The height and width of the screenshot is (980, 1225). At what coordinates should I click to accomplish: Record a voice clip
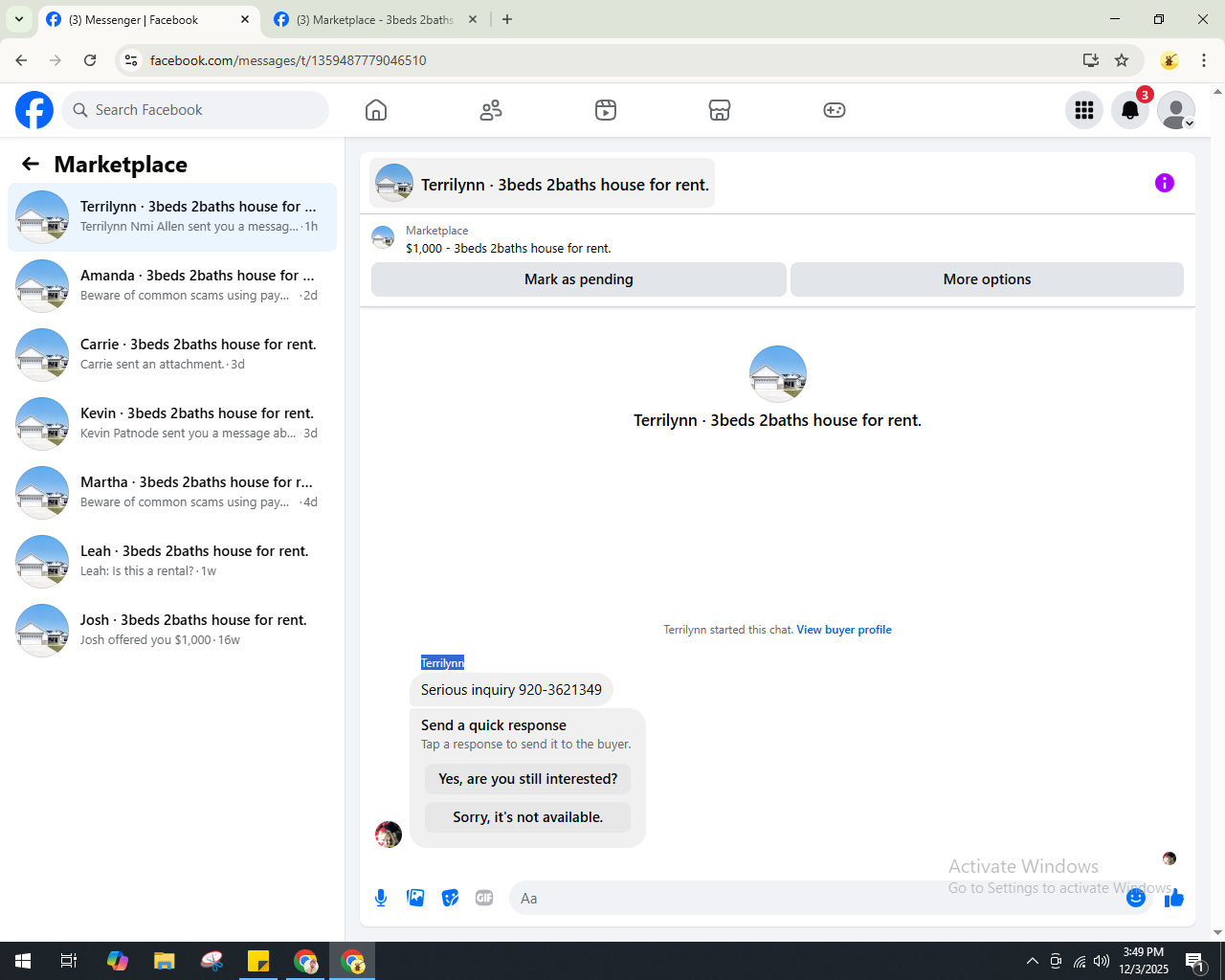point(381,898)
